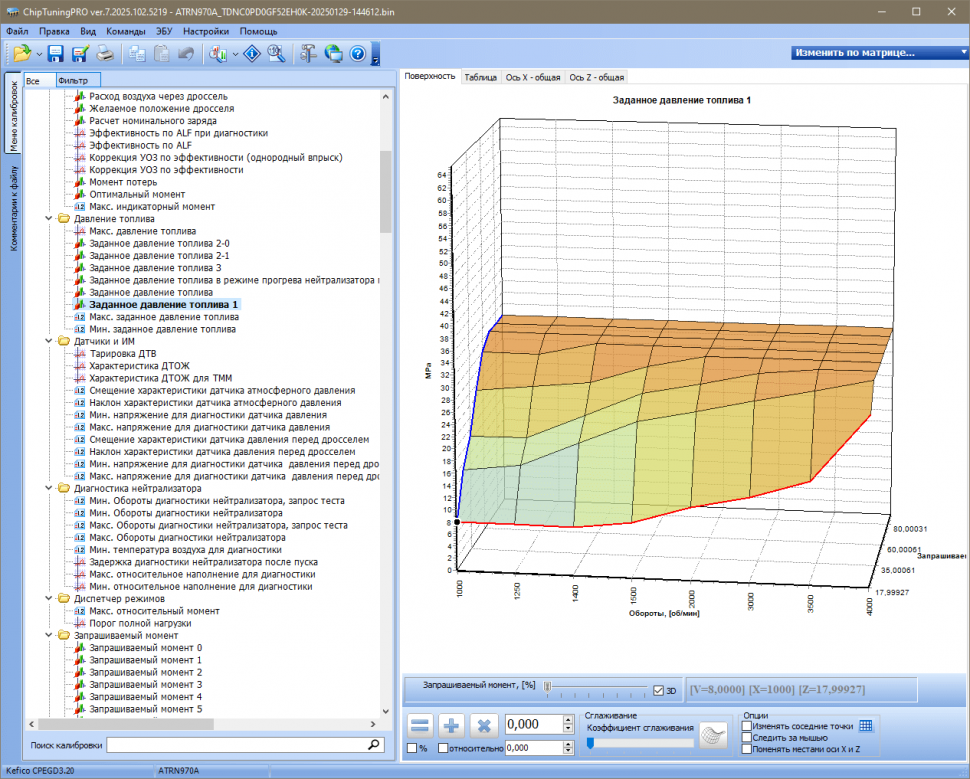Check the 'Следить за мышью' option
The image size is (970, 779).
(747, 738)
